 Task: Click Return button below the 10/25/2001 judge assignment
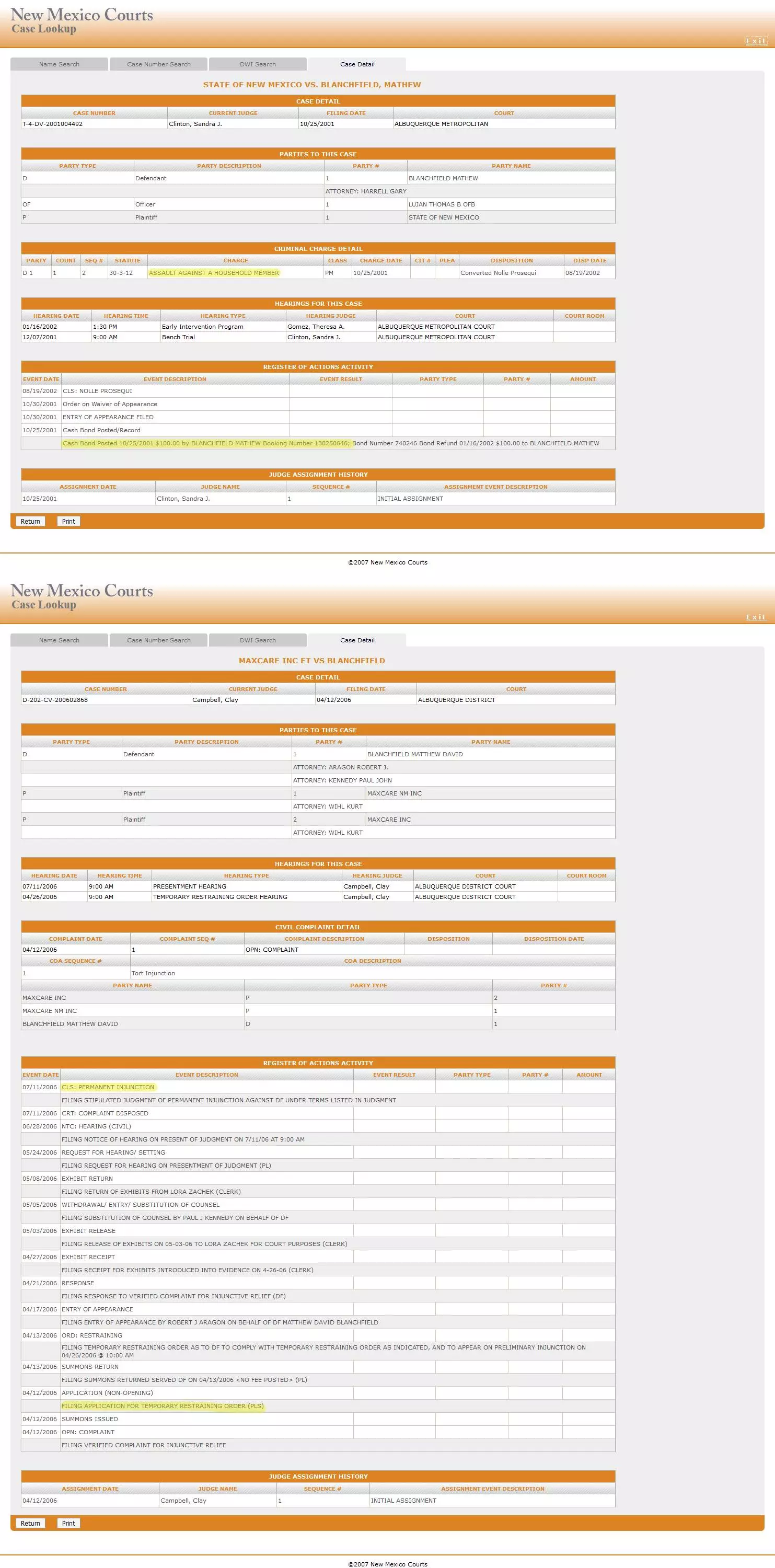pyautogui.click(x=30, y=521)
